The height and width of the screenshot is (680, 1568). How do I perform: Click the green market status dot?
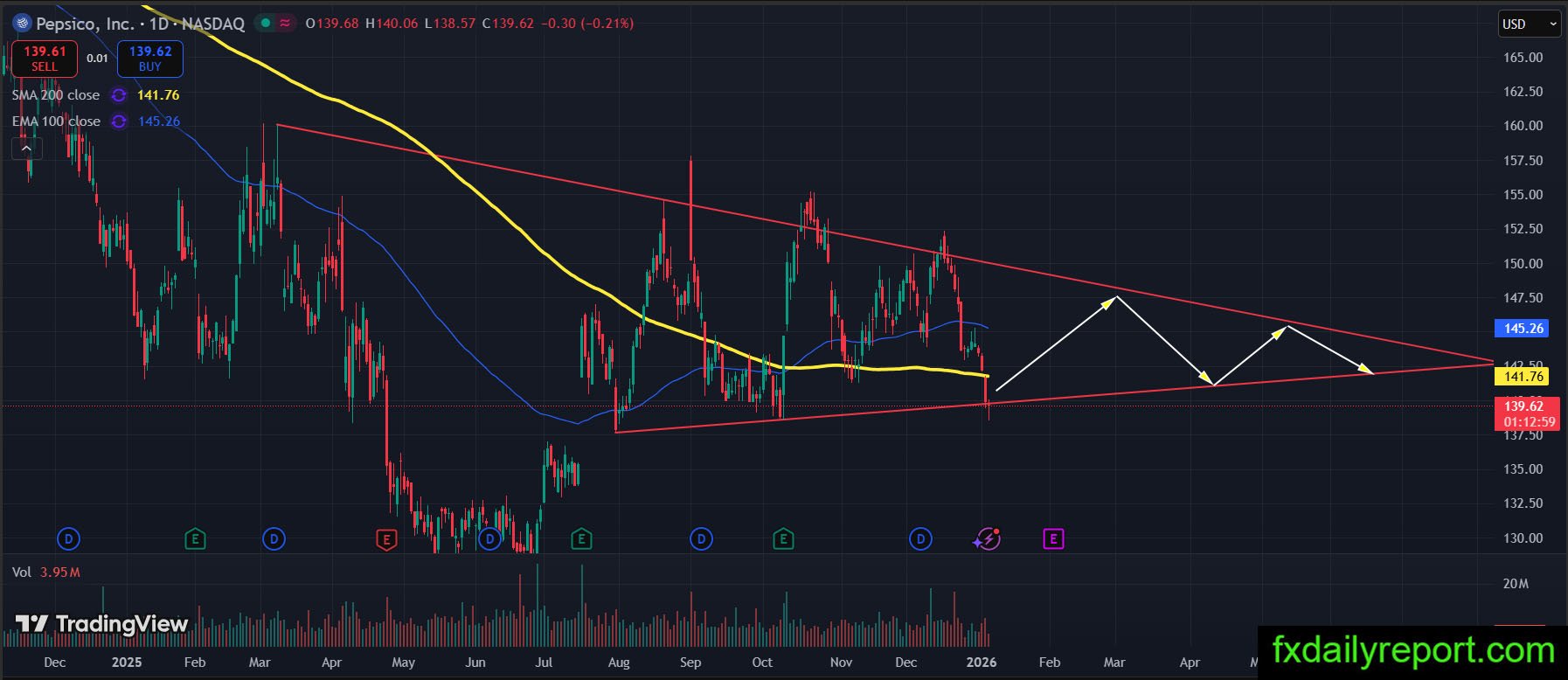pos(266,24)
